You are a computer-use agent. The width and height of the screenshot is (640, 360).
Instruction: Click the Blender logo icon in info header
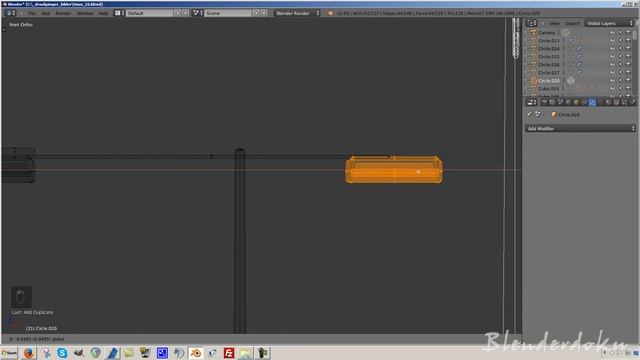[x=331, y=13]
